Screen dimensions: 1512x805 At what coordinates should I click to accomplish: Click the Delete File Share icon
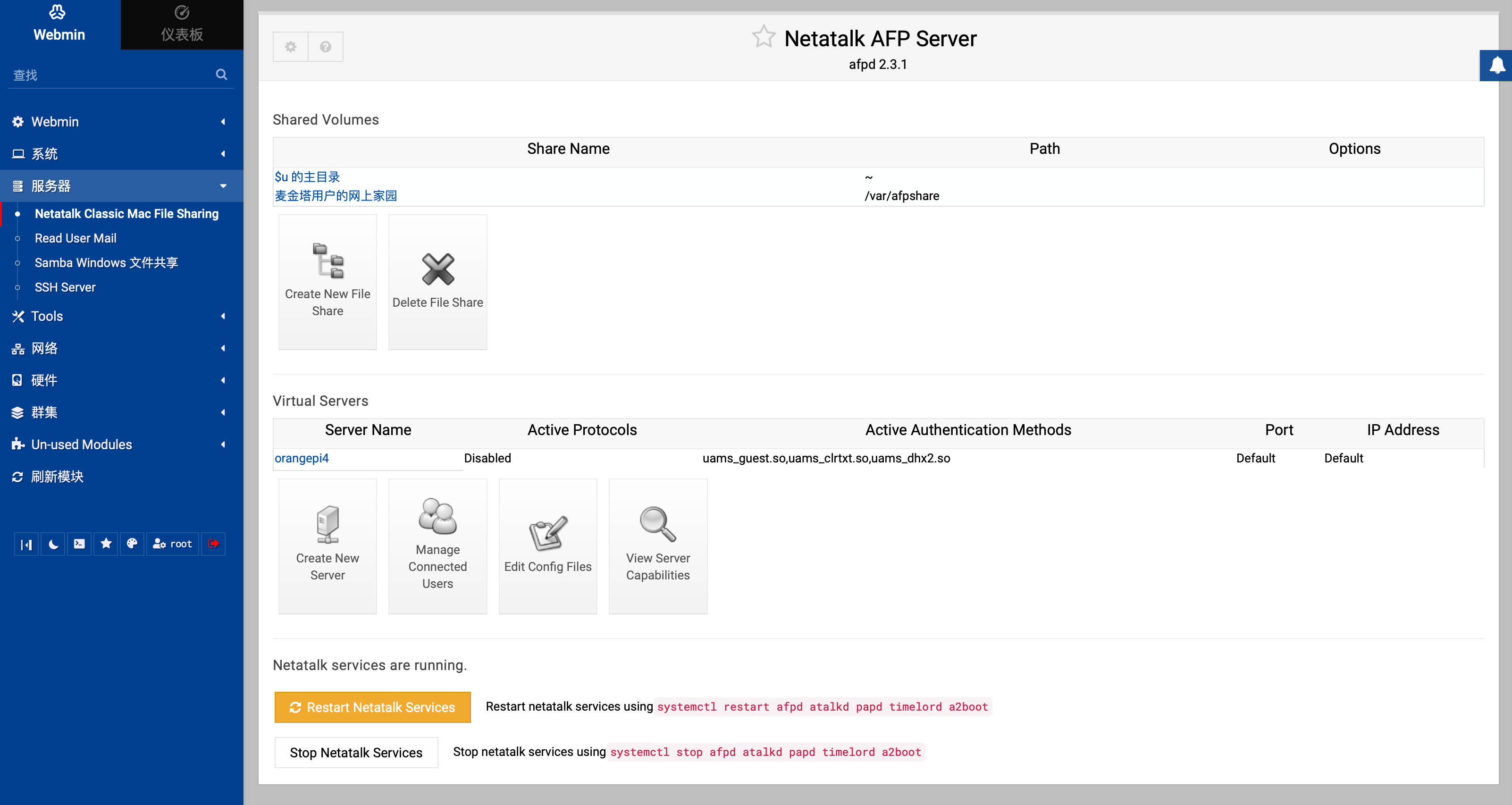(x=437, y=281)
